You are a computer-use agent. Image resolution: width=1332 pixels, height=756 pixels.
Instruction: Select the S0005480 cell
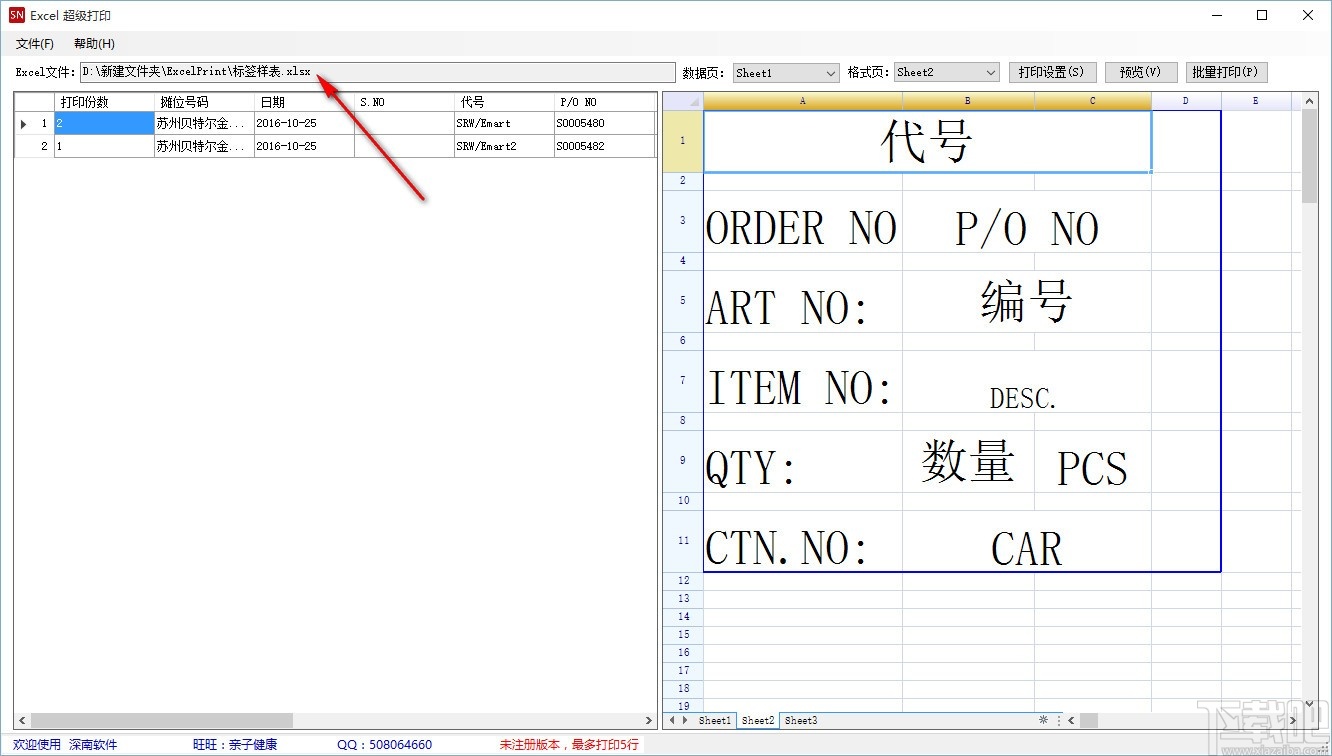point(604,123)
